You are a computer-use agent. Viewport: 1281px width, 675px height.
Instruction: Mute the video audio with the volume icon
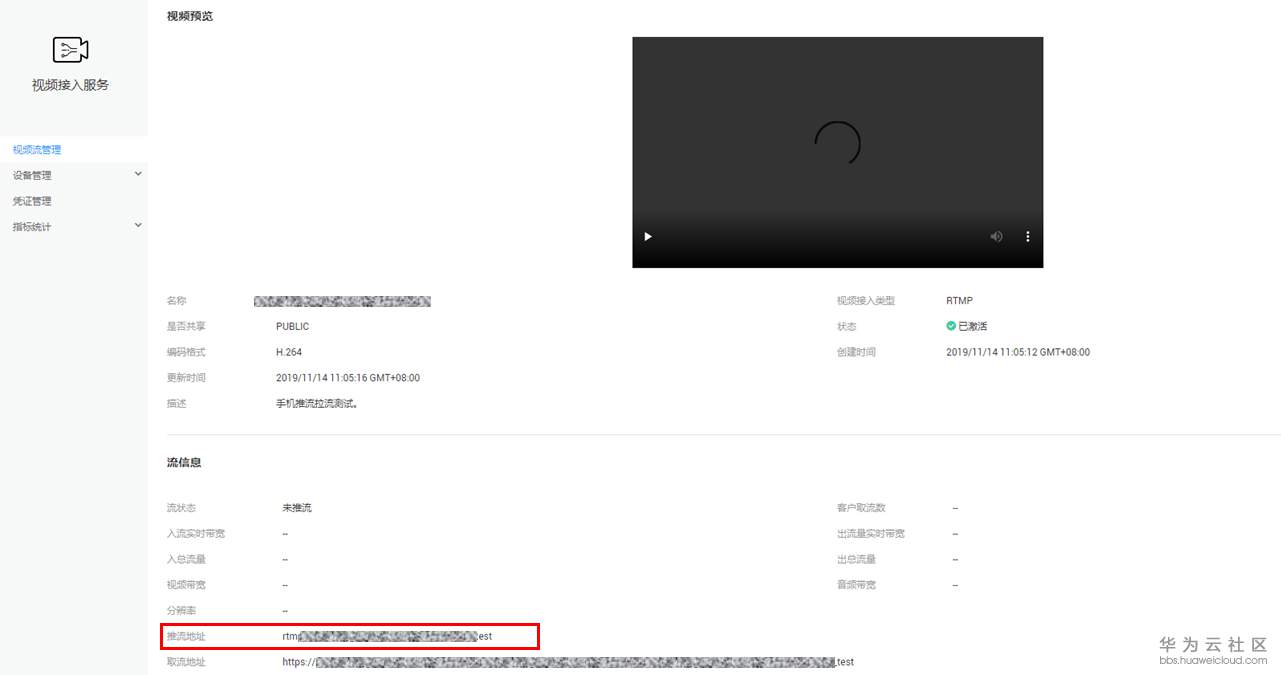(x=995, y=236)
